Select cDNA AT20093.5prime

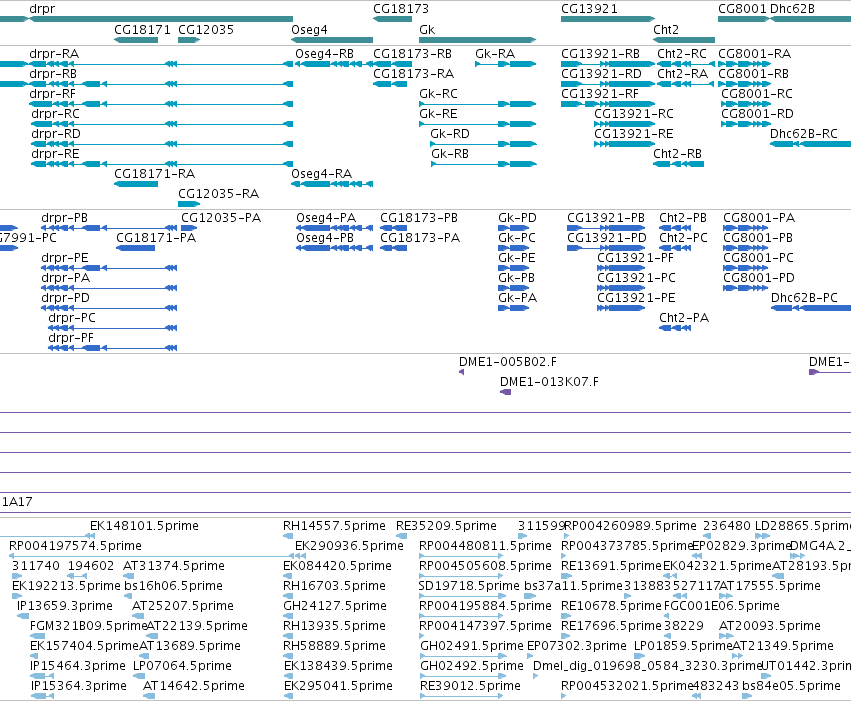coord(726,636)
